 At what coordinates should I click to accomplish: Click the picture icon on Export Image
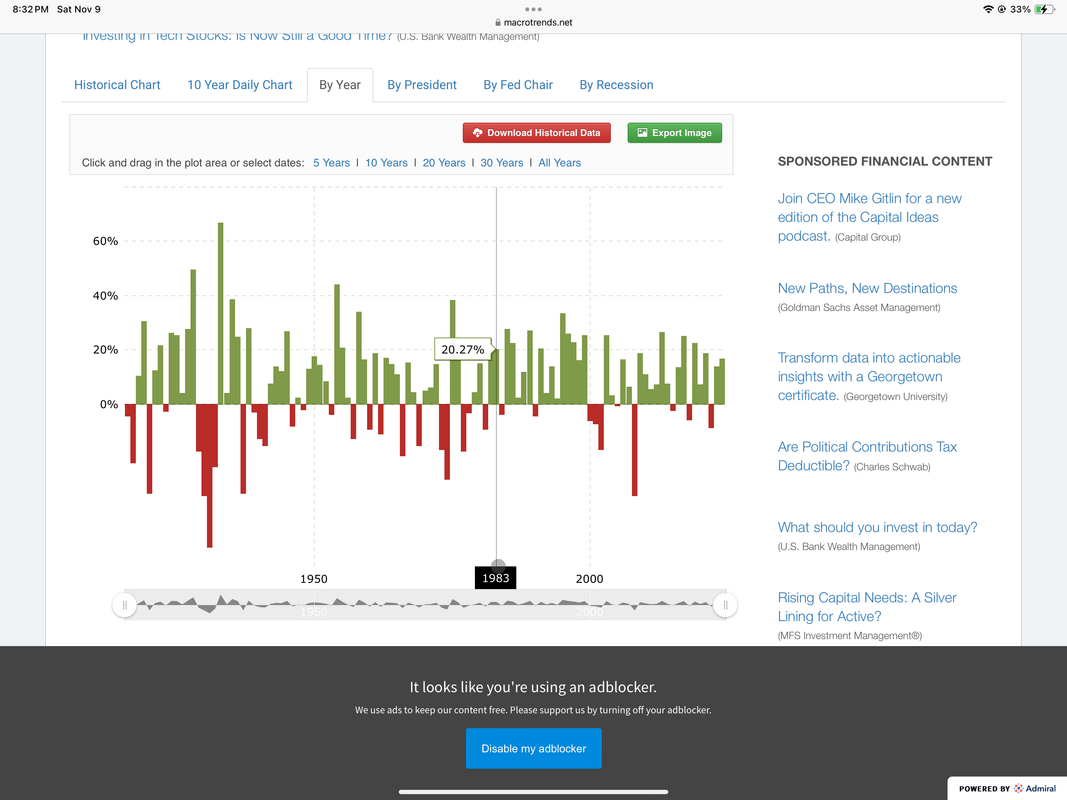click(x=642, y=133)
